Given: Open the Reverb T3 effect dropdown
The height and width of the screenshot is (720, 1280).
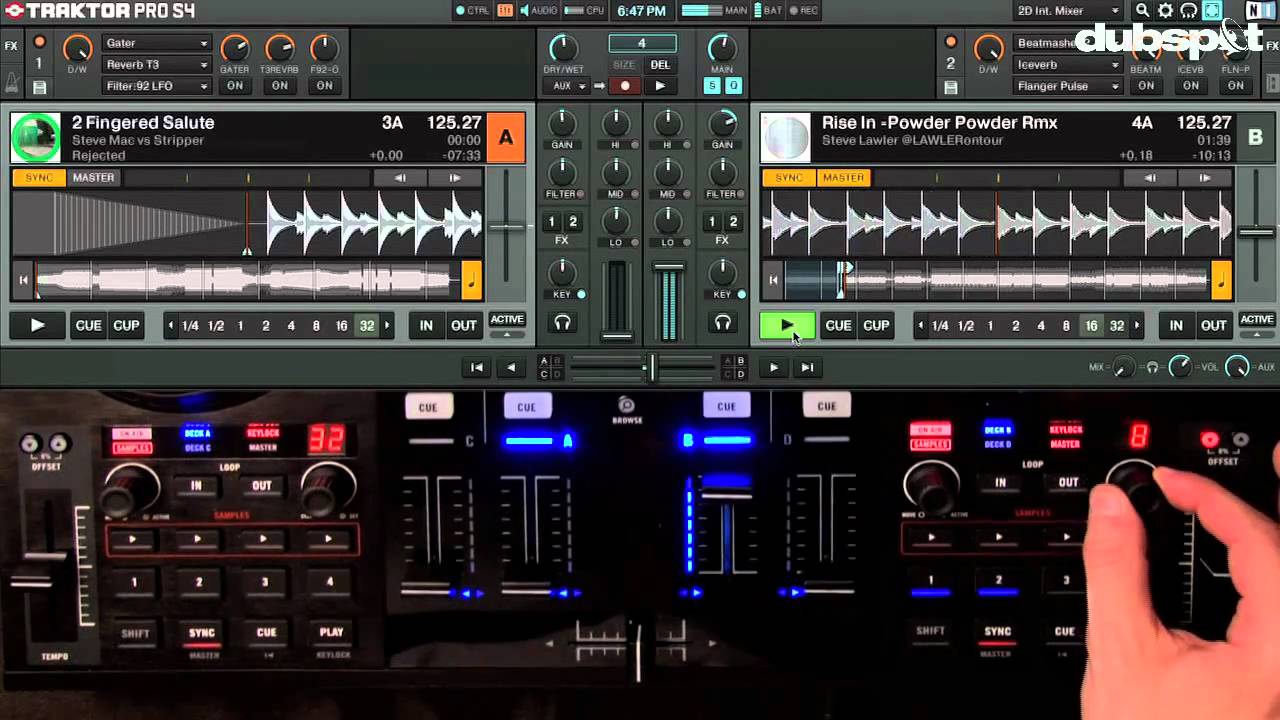Looking at the screenshot, I should [157, 65].
